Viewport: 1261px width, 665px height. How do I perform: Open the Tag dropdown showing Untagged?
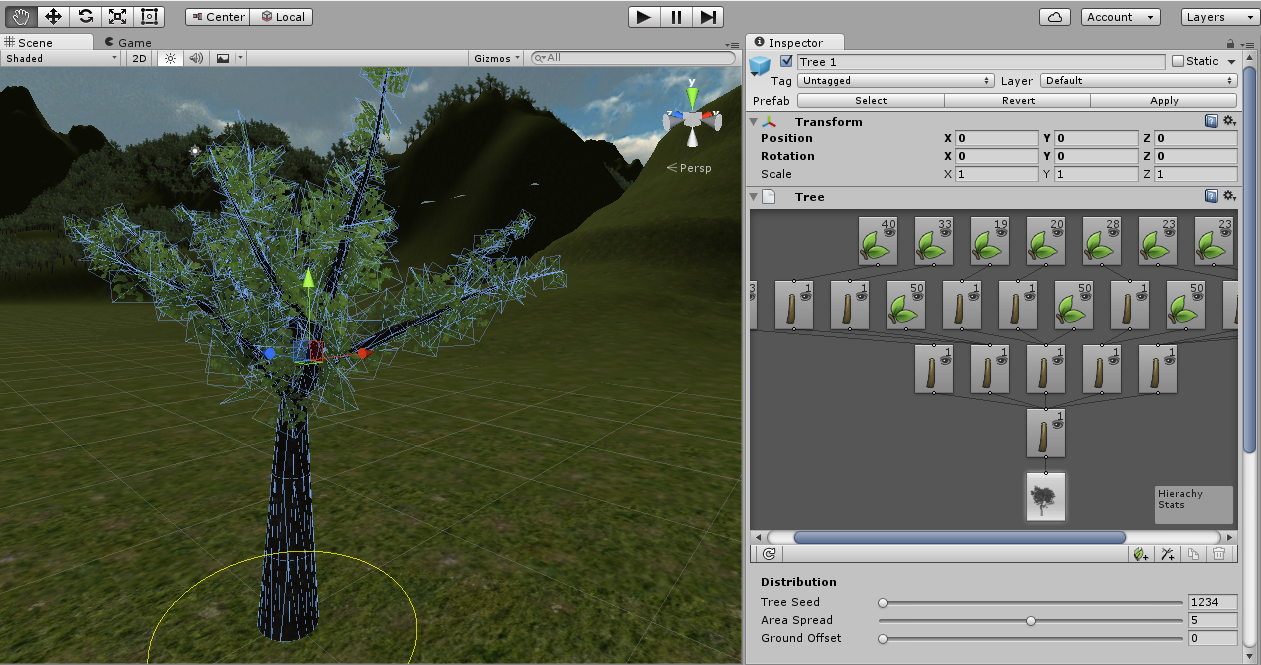pos(896,81)
